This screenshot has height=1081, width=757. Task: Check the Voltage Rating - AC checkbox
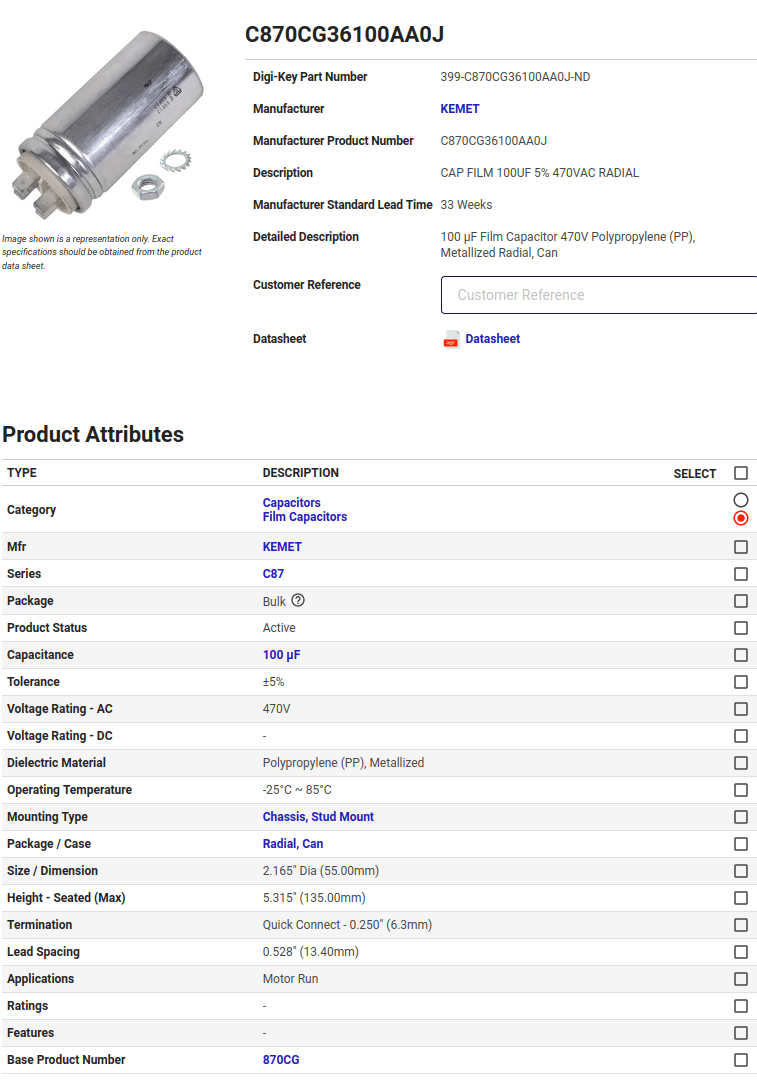[x=741, y=709]
